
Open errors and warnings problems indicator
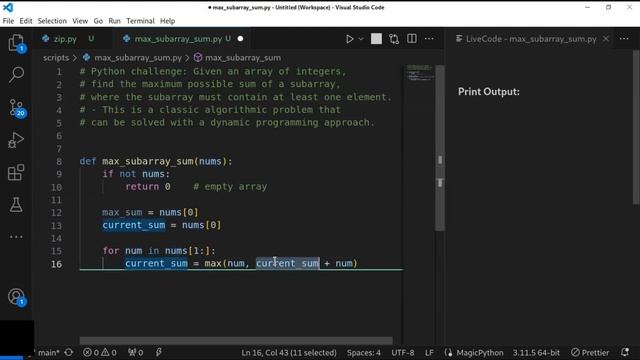(x=100, y=352)
